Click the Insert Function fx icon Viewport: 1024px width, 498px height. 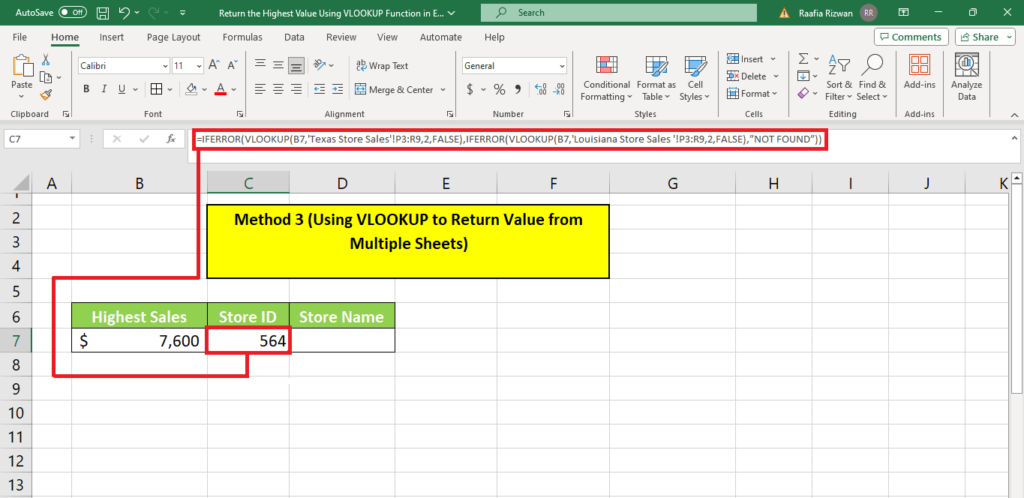171,139
